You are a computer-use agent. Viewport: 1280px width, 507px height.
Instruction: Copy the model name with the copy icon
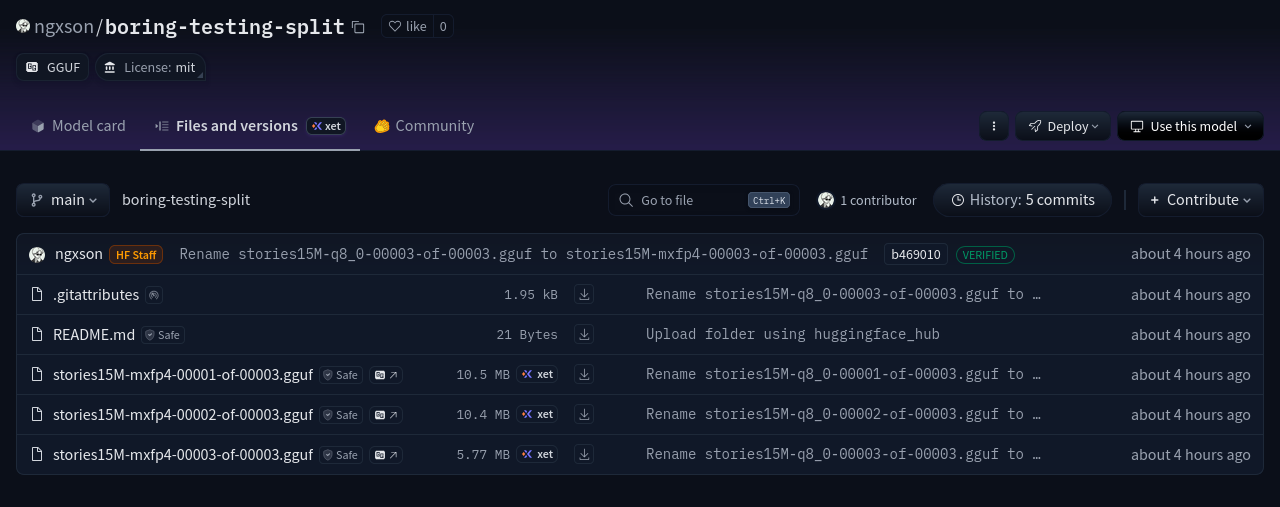click(358, 27)
